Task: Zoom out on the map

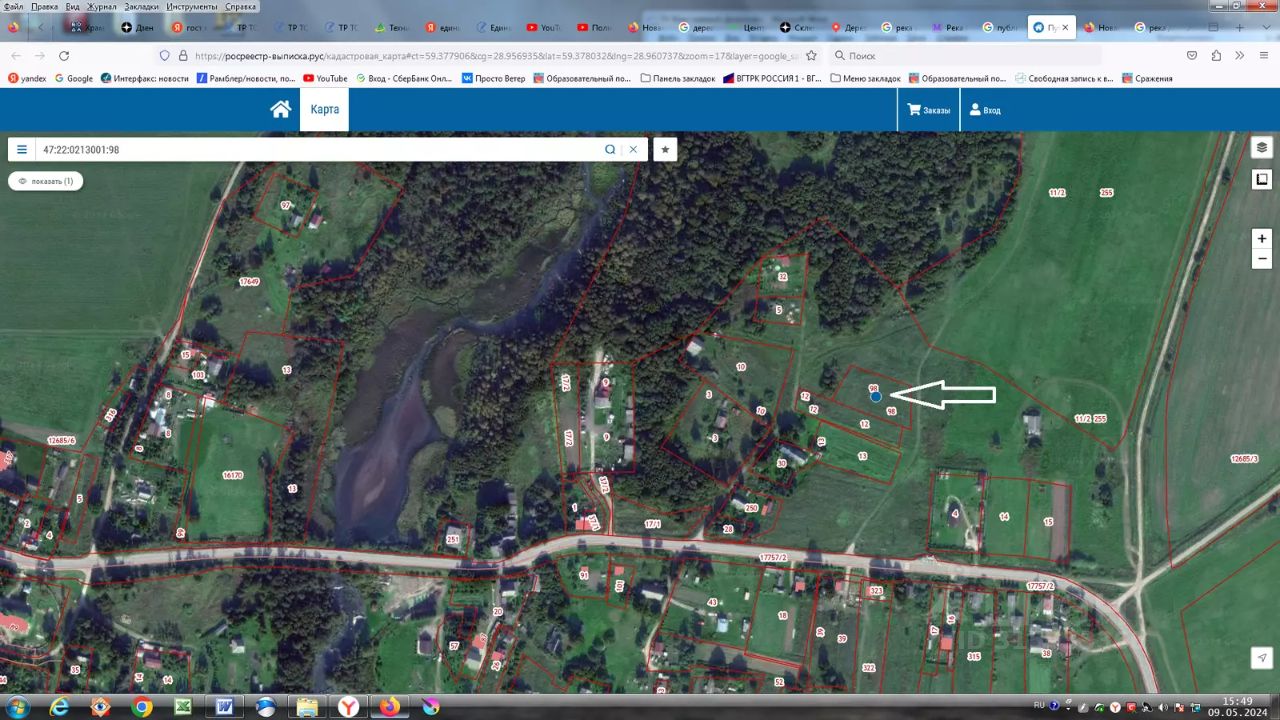Action: tap(1262, 259)
